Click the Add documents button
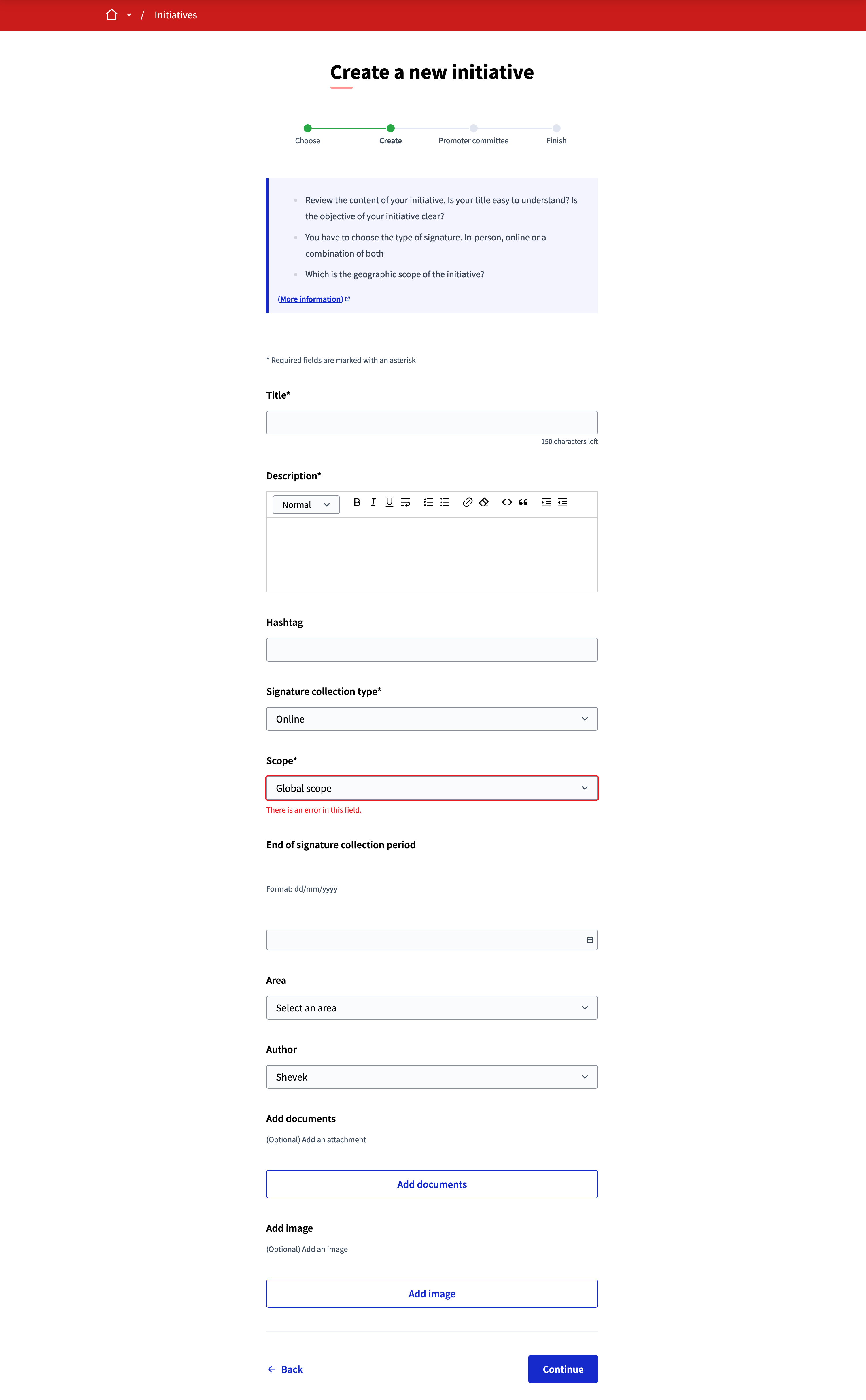866x1400 pixels. 432,1184
